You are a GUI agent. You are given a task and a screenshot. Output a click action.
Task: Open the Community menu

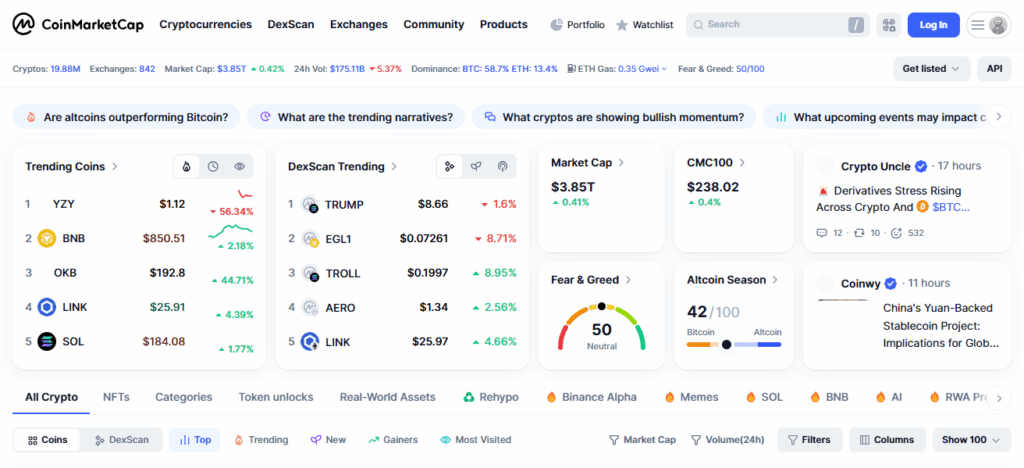(434, 25)
